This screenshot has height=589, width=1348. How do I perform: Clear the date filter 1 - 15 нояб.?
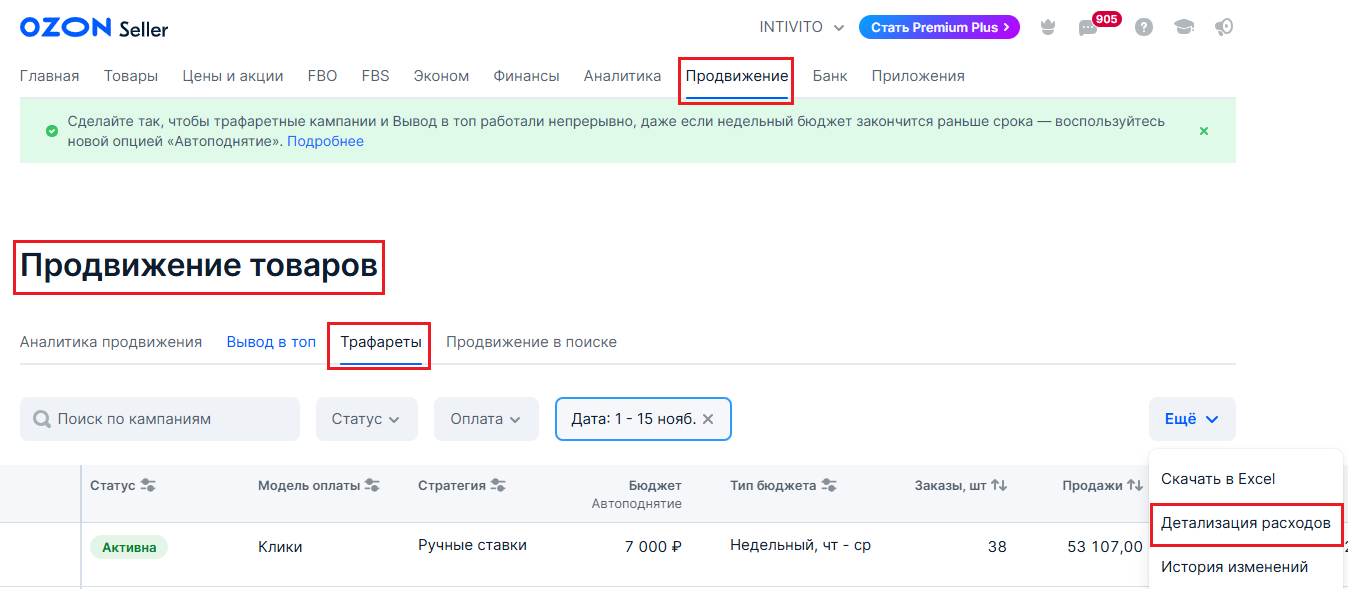pos(708,419)
